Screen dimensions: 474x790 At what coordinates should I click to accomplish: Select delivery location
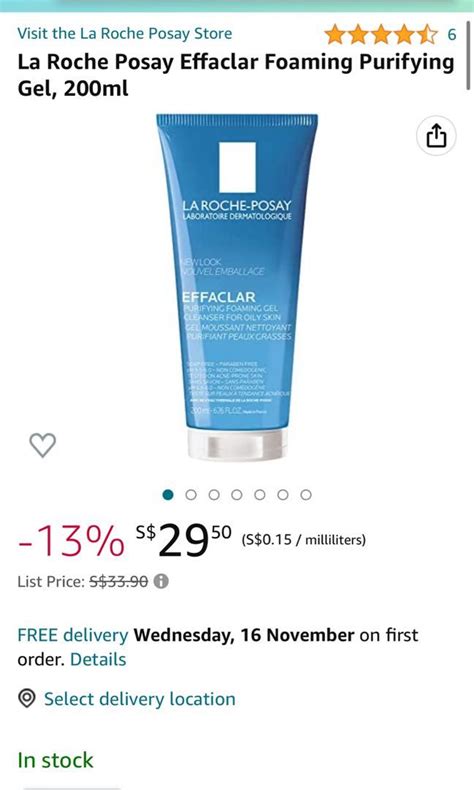coord(140,699)
